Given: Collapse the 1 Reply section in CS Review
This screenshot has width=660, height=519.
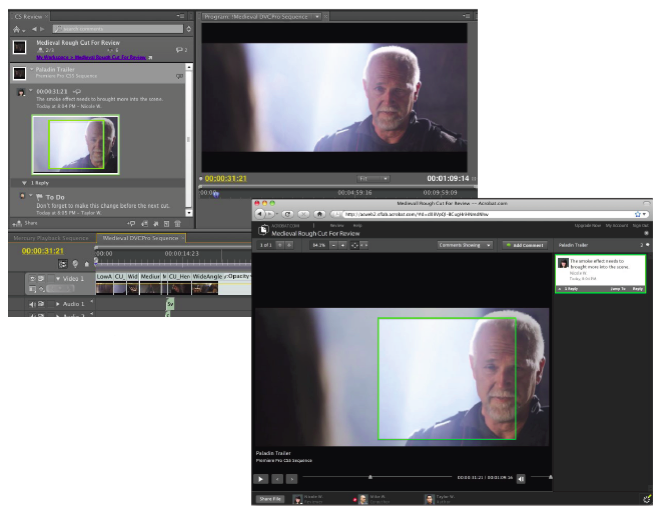Looking at the screenshot, I should [x=24, y=183].
